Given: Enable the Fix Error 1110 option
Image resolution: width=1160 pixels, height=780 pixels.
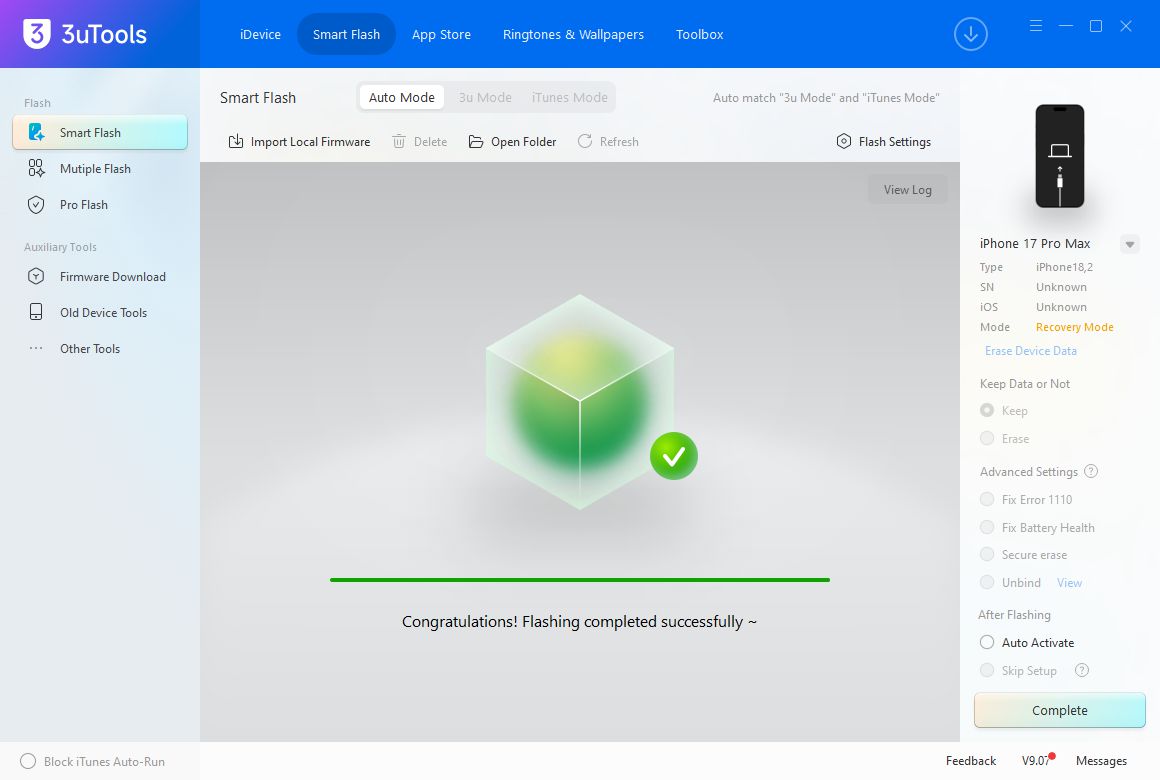Looking at the screenshot, I should pos(987,500).
